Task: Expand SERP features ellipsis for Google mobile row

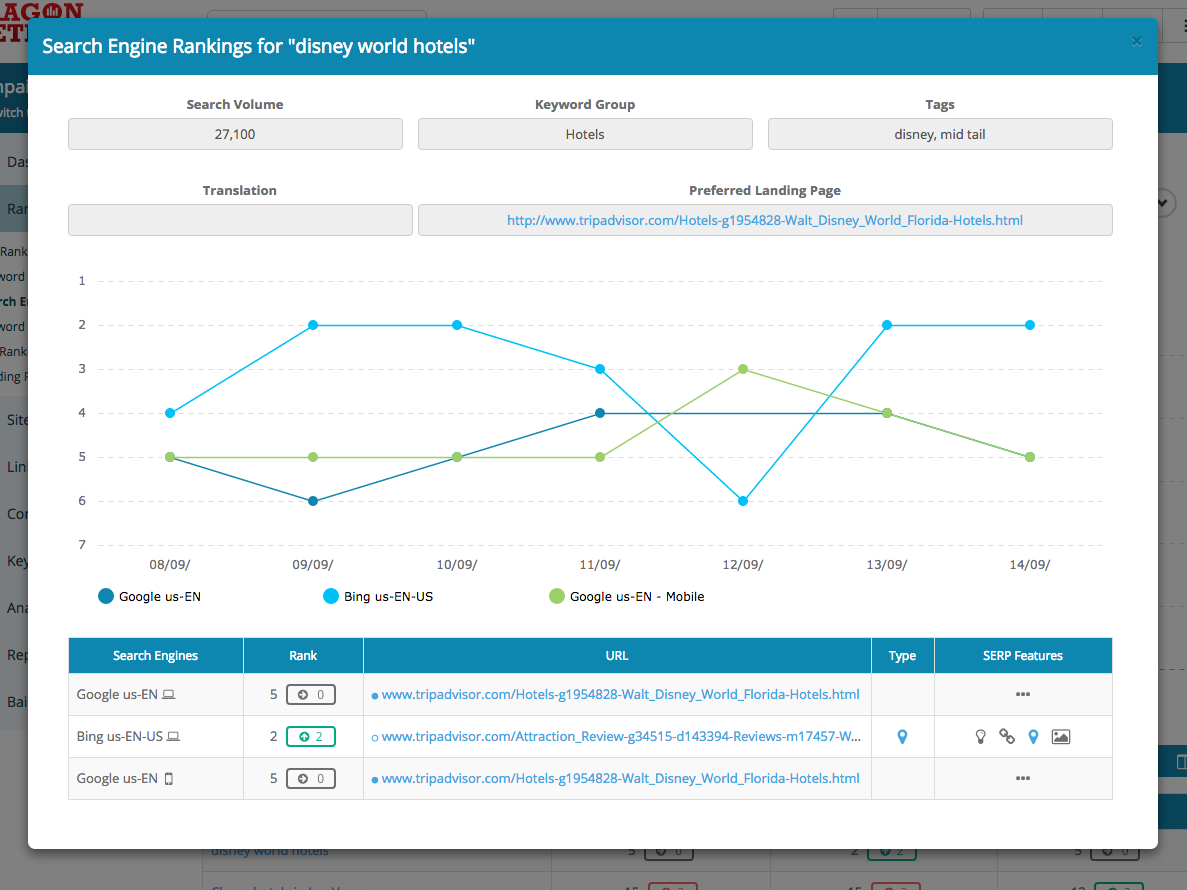Action: pos(1022,779)
